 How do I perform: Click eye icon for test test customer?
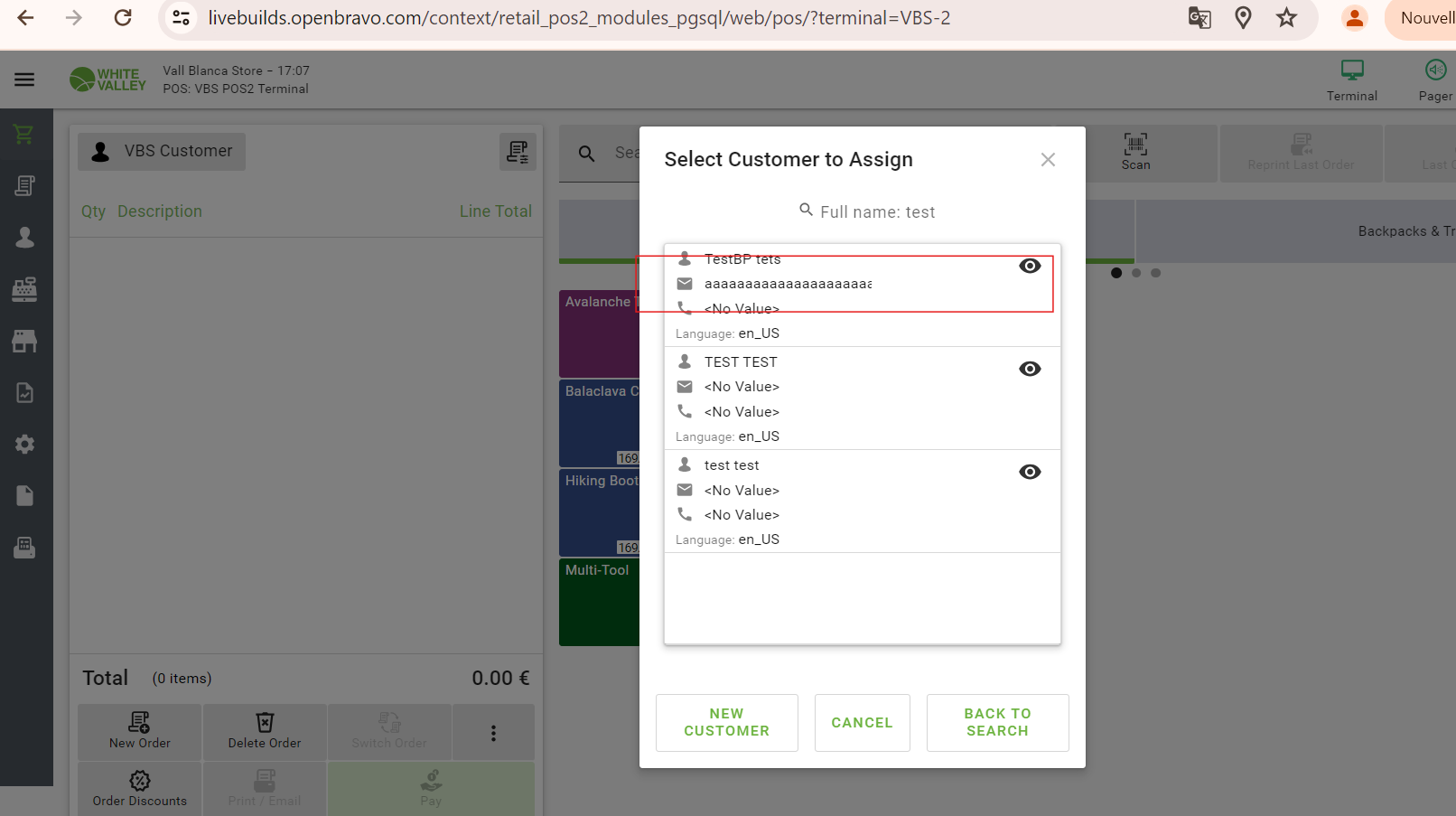pyautogui.click(x=1030, y=472)
